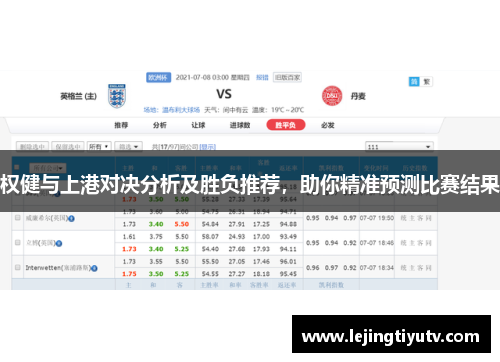Click the 返还率 footer label

[x=287, y=285]
